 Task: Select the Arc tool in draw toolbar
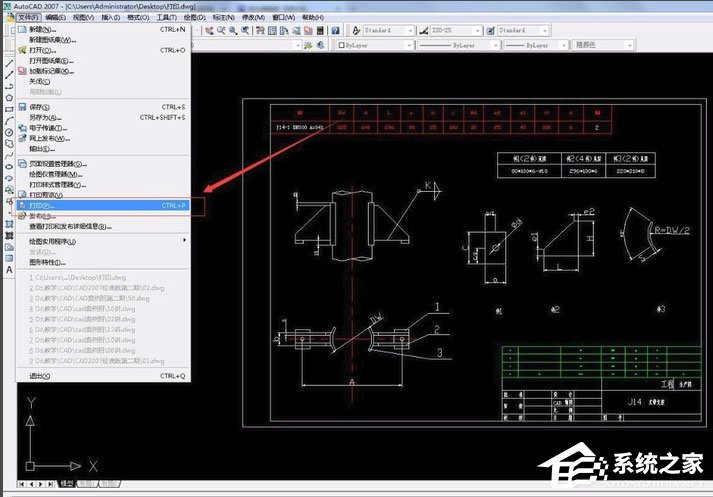click(9, 121)
